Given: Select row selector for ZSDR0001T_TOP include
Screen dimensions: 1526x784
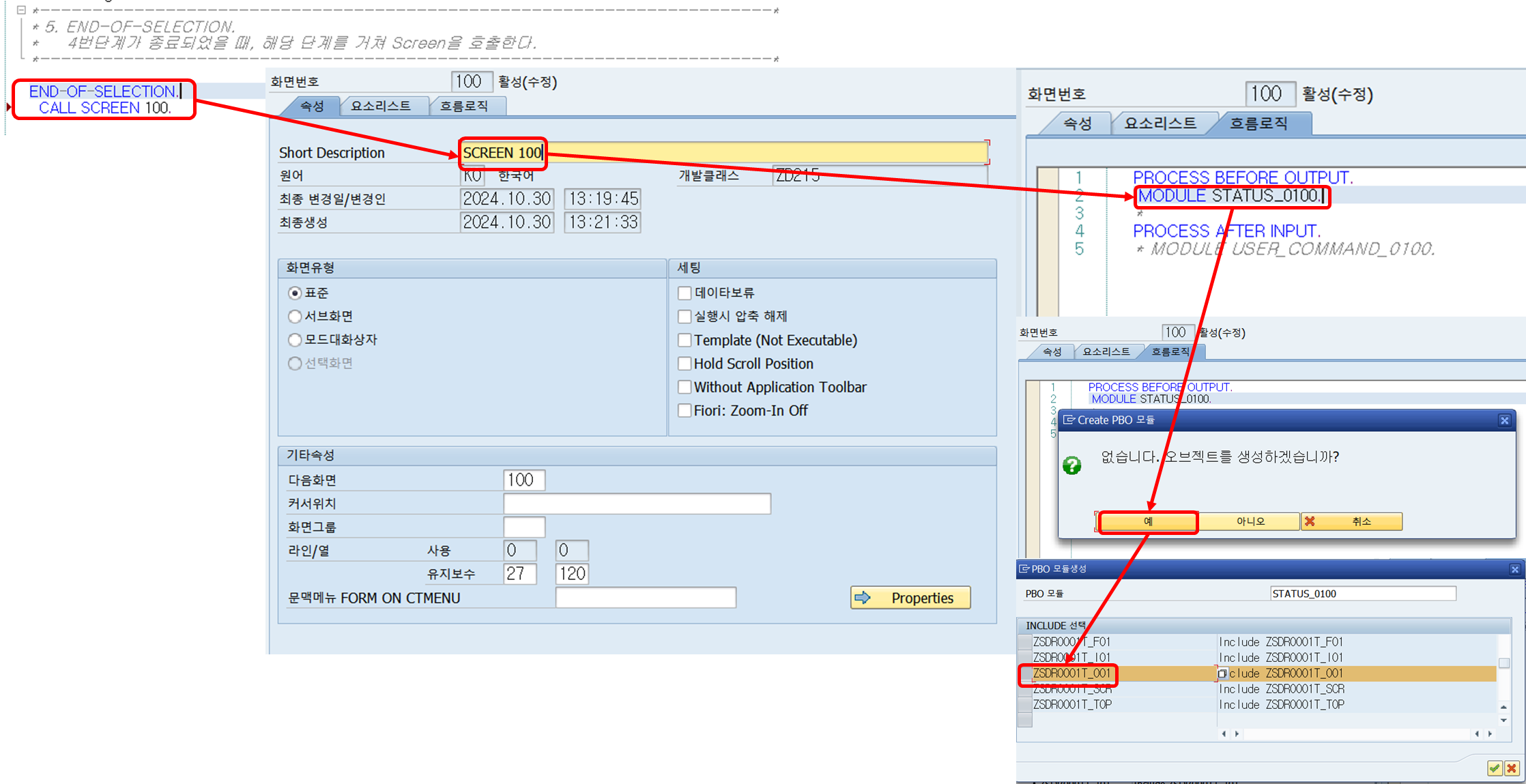Looking at the screenshot, I should (1024, 705).
